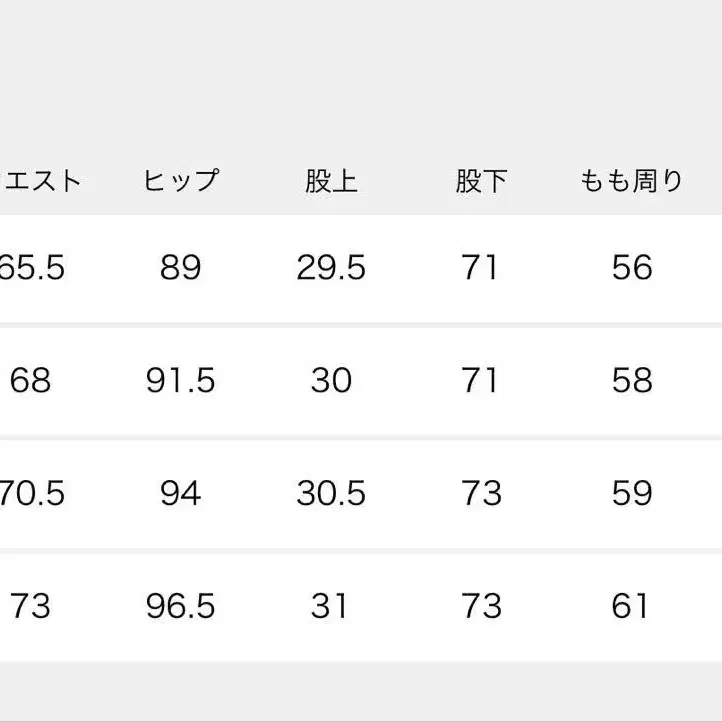Select the hip value 89
Viewport: 722px width, 722px height.
click(180, 268)
